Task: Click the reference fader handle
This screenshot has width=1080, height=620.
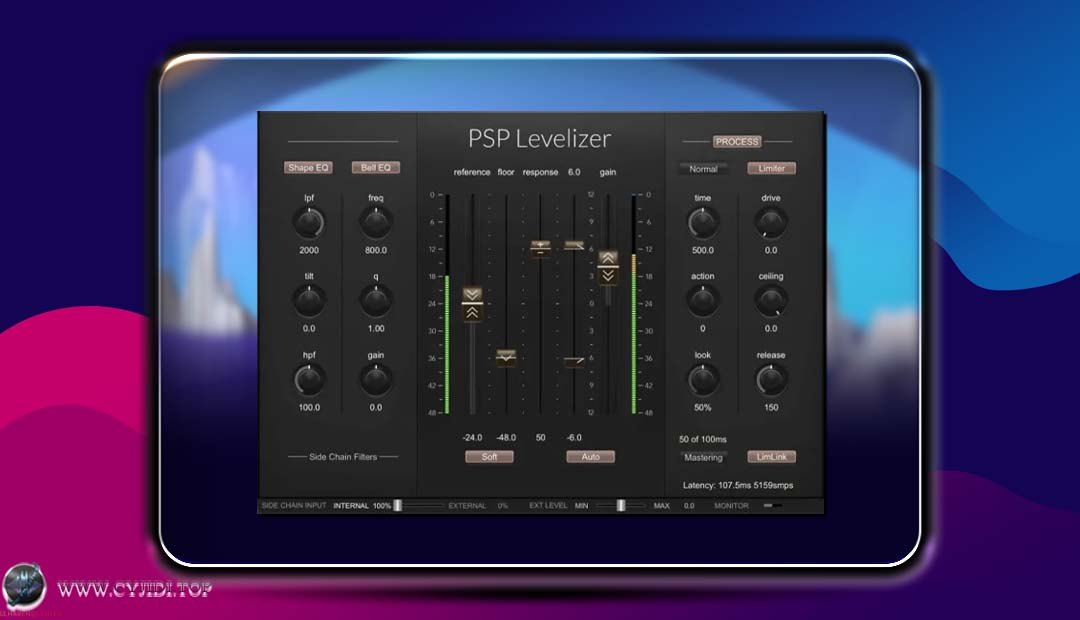Action: click(x=472, y=304)
